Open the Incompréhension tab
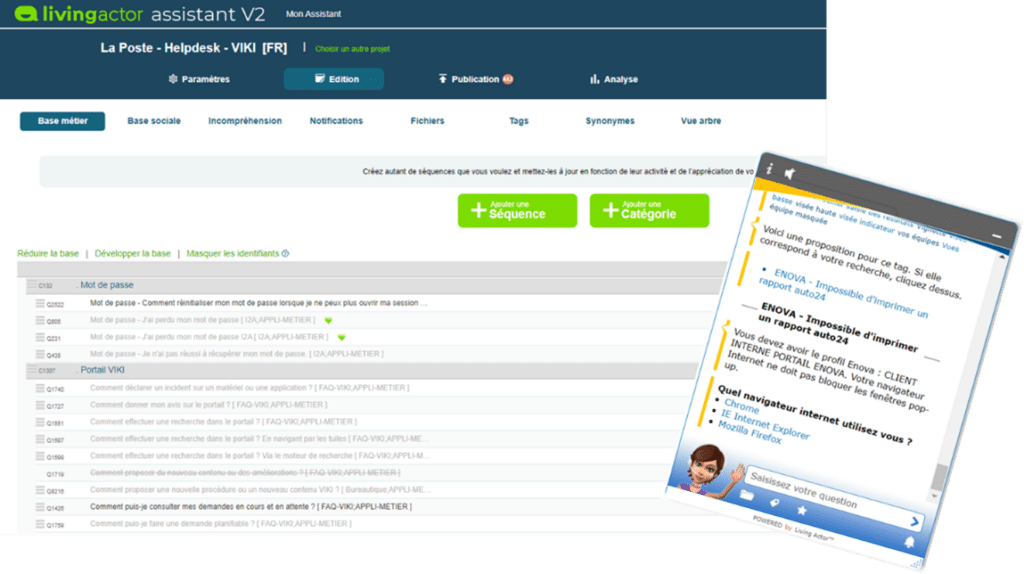 [x=245, y=121]
